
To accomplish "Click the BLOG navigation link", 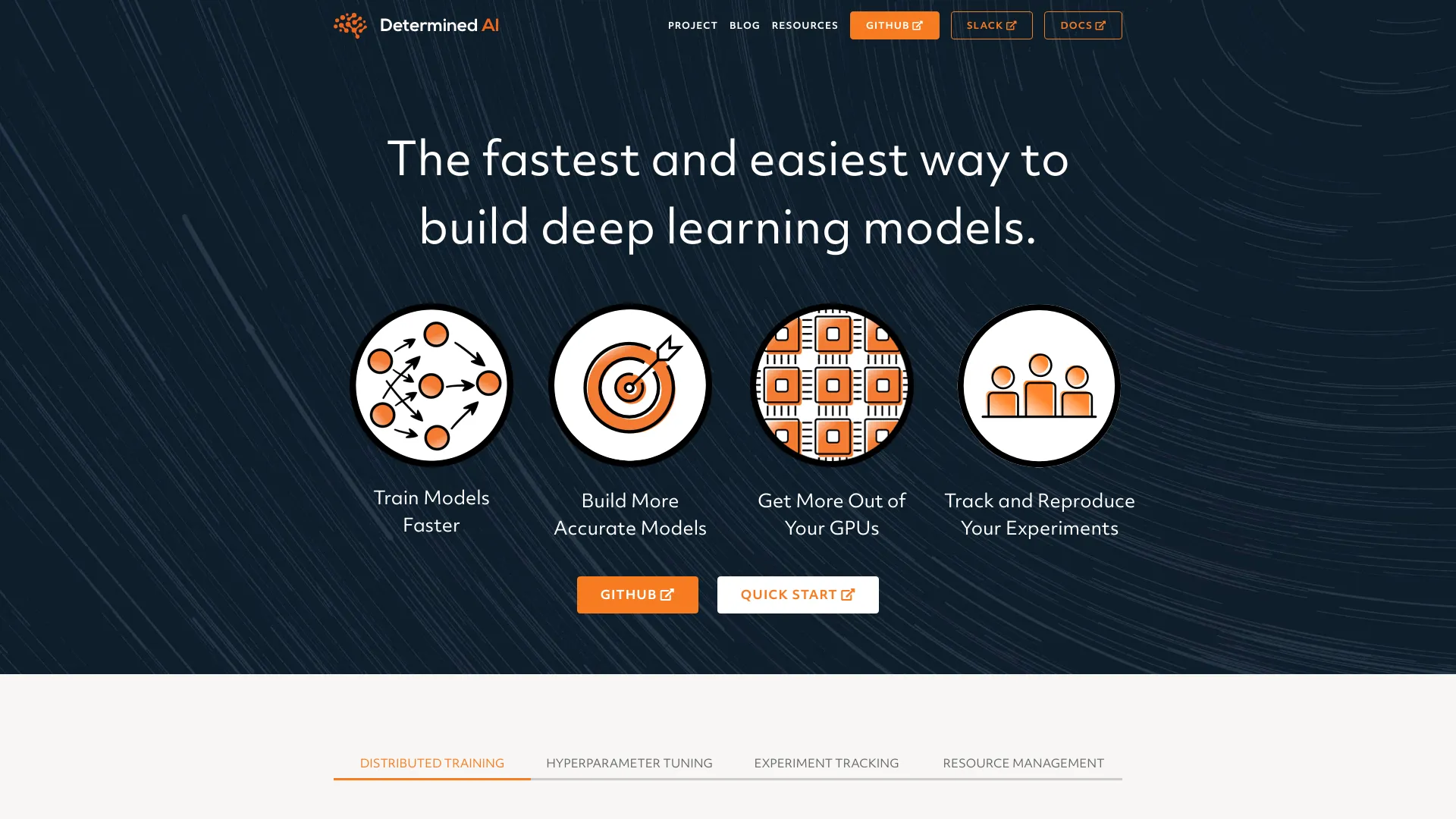I will 745,25.
